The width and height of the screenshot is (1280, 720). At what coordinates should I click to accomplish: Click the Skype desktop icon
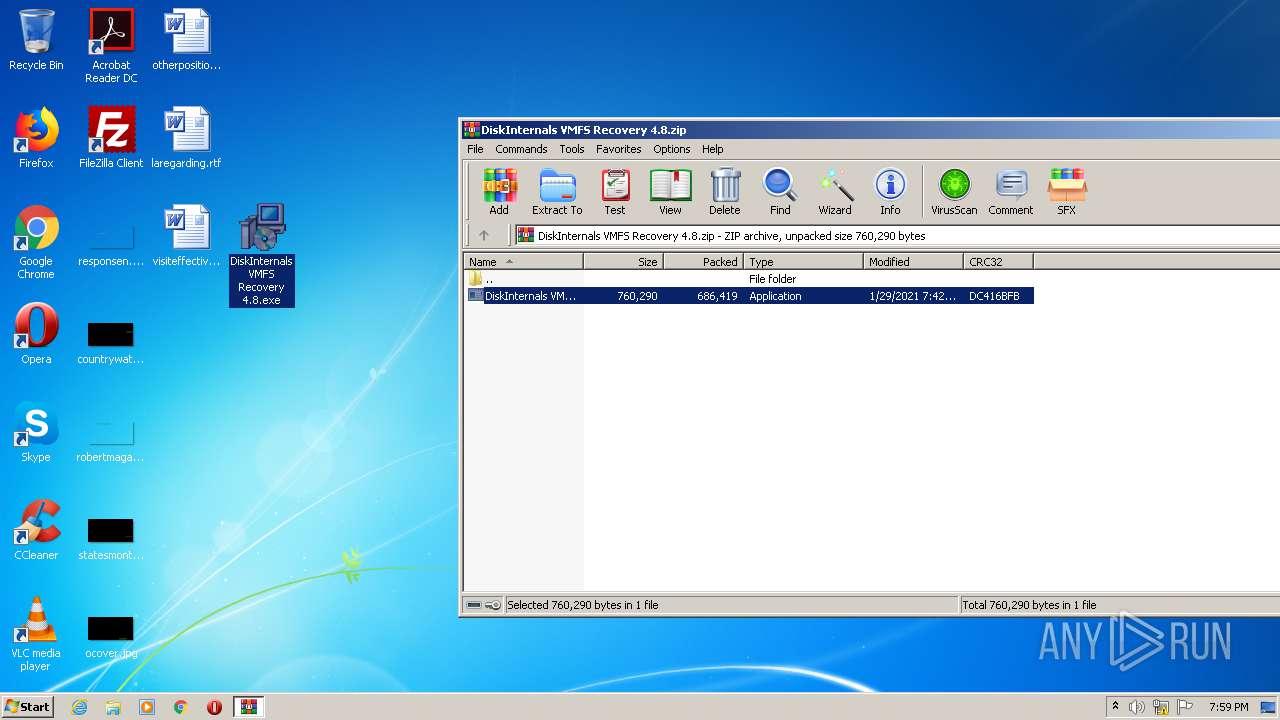36,432
